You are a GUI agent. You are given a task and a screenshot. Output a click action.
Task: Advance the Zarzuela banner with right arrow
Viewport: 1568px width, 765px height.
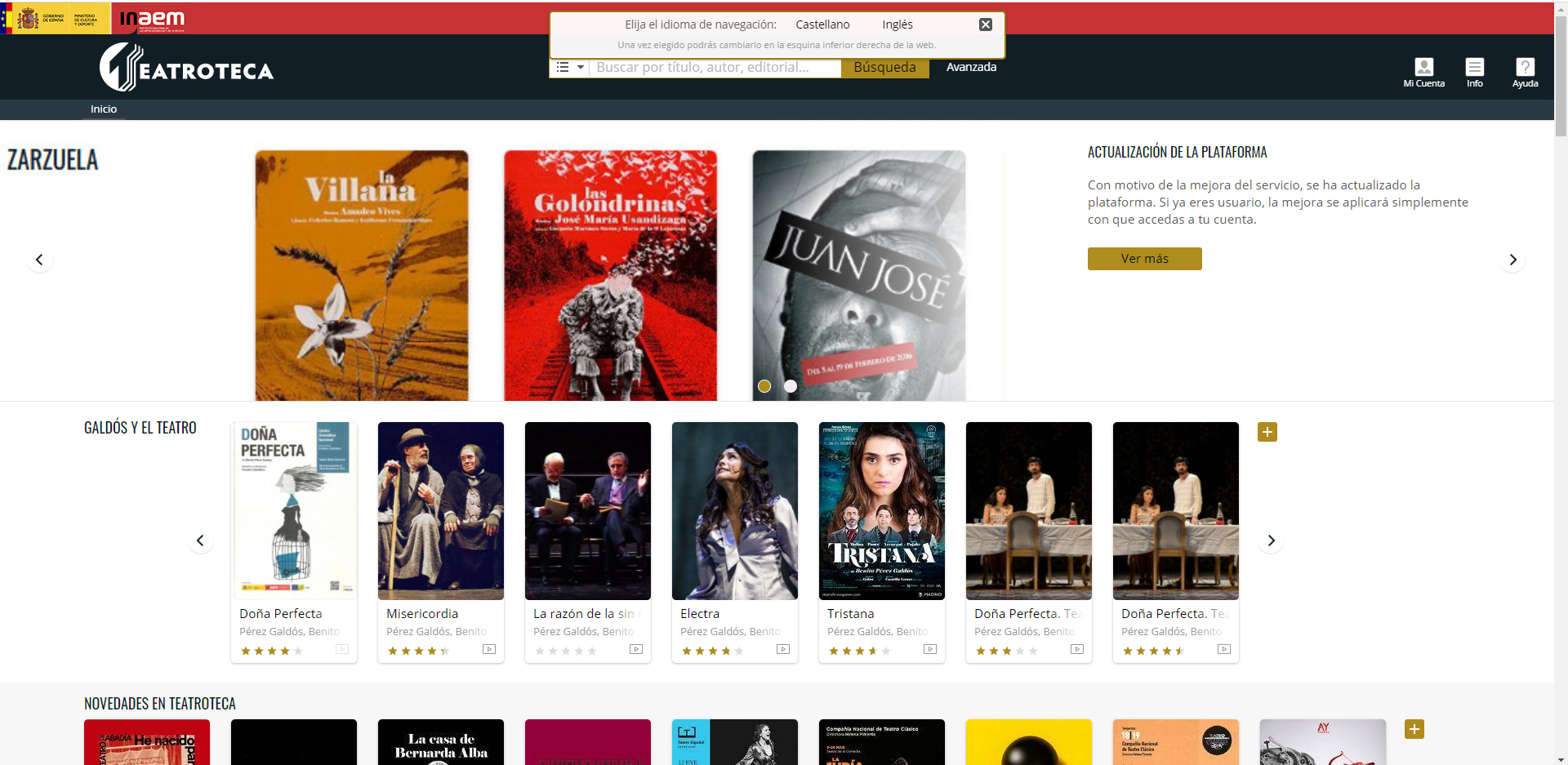(1512, 260)
